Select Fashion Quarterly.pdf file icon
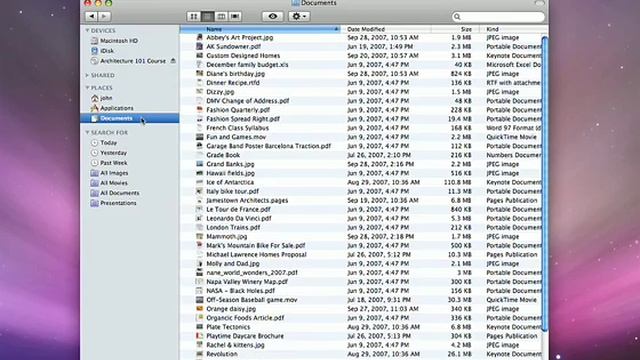The height and width of the screenshot is (360, 640). tap(200, 110)
